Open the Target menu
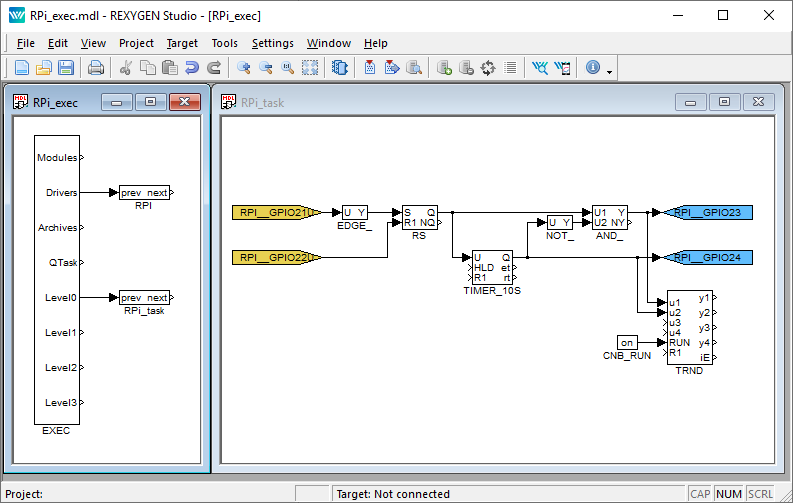The height and width of the screenshot is (503, 793). coord(182,43)
